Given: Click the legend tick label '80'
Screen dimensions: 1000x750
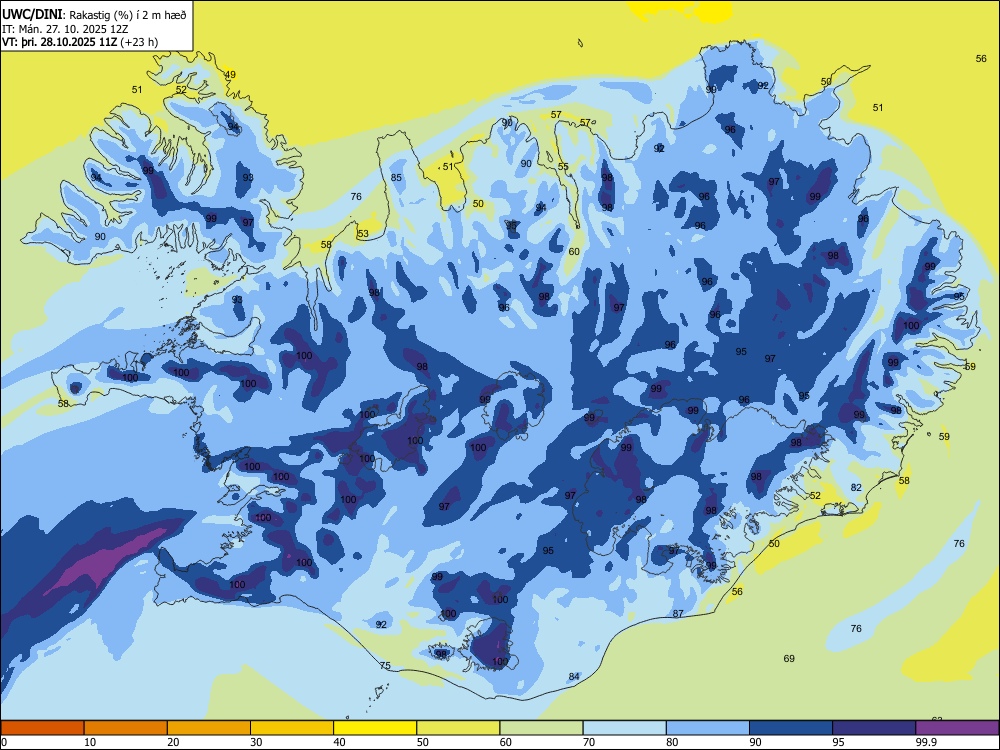Looking at the screenshot, I should (x=672, y=742).
